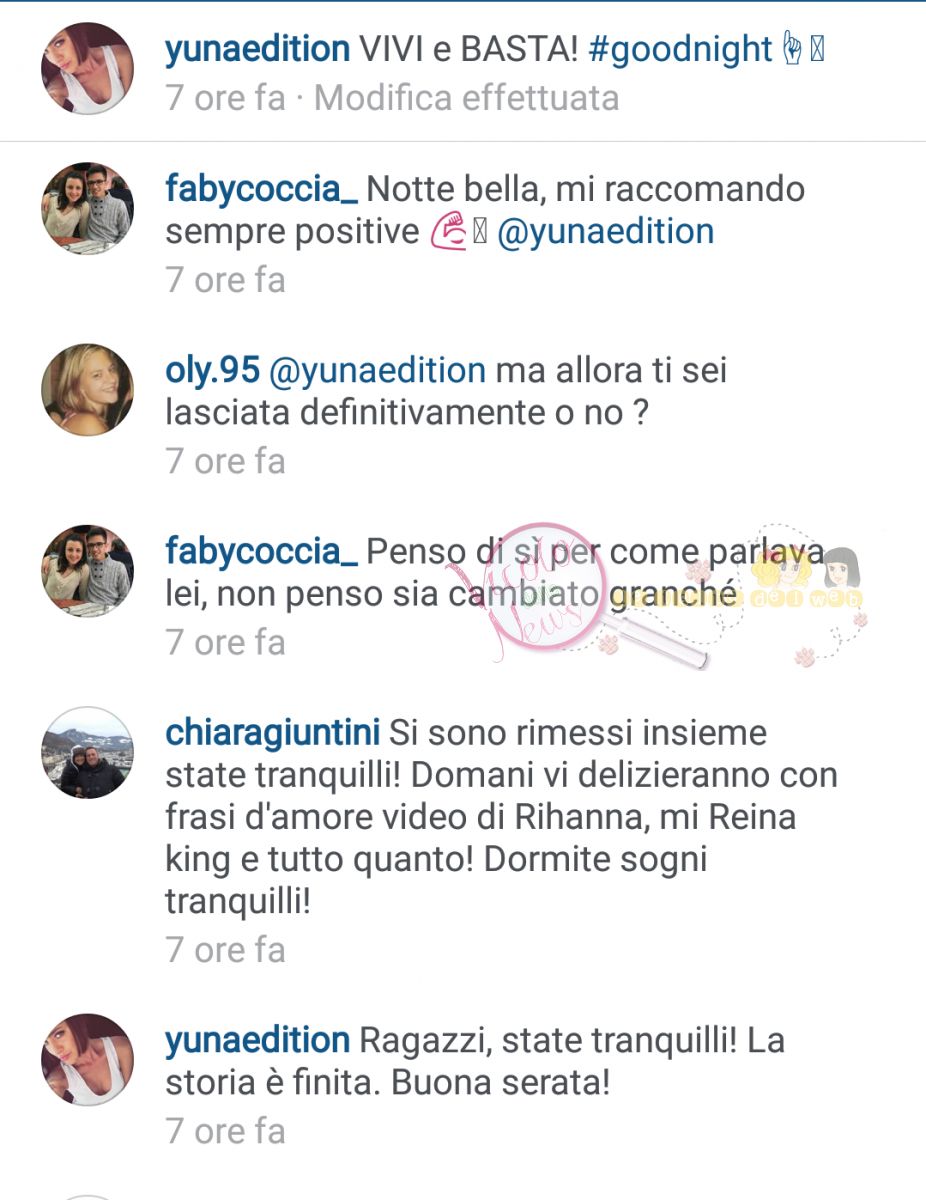Screen dimensions: 926x1200
Task: Tap fabycoccia_ avatar beside Penso di sì comment
Action: pyautogui.click(x=87, y=571)
